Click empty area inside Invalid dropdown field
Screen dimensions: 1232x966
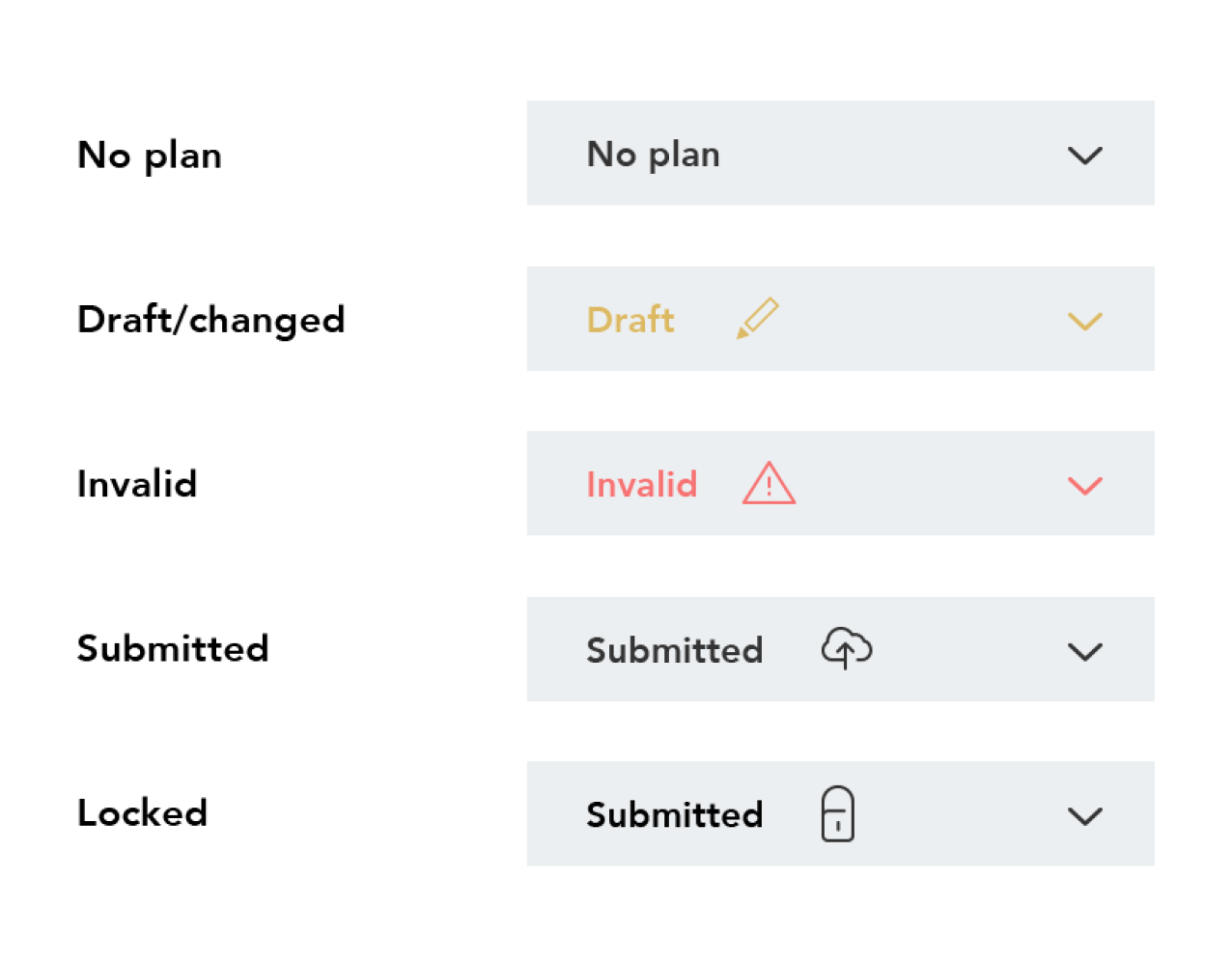[x=927, y=484]
